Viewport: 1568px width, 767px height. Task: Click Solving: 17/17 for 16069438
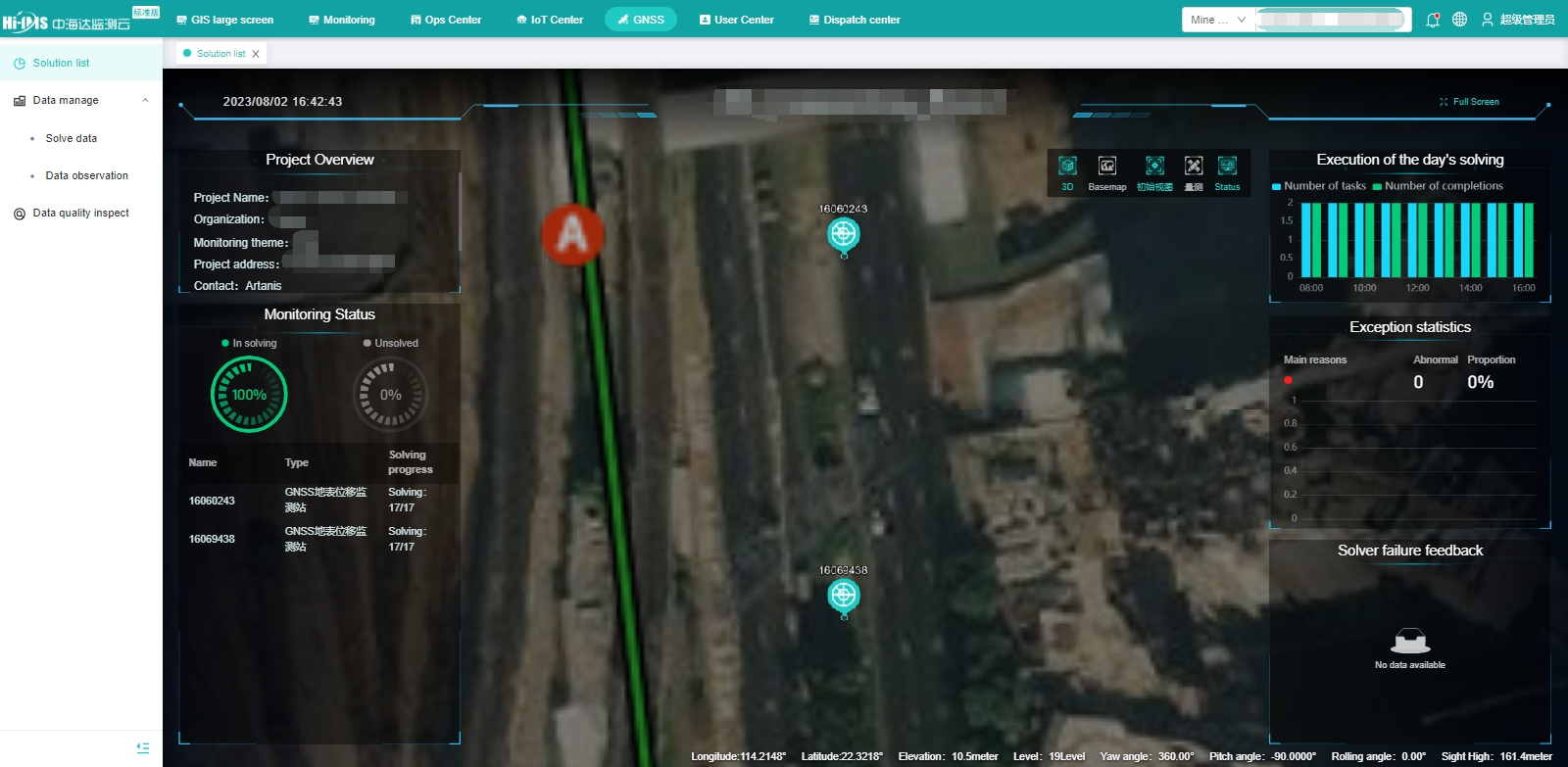click(x=408, y=539)
